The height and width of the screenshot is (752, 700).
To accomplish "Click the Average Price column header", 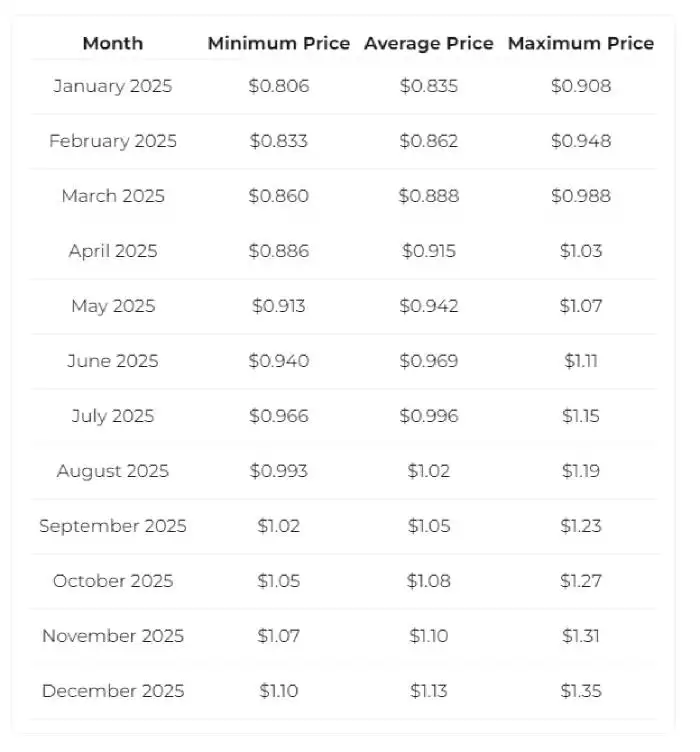I will click(429, 43).
